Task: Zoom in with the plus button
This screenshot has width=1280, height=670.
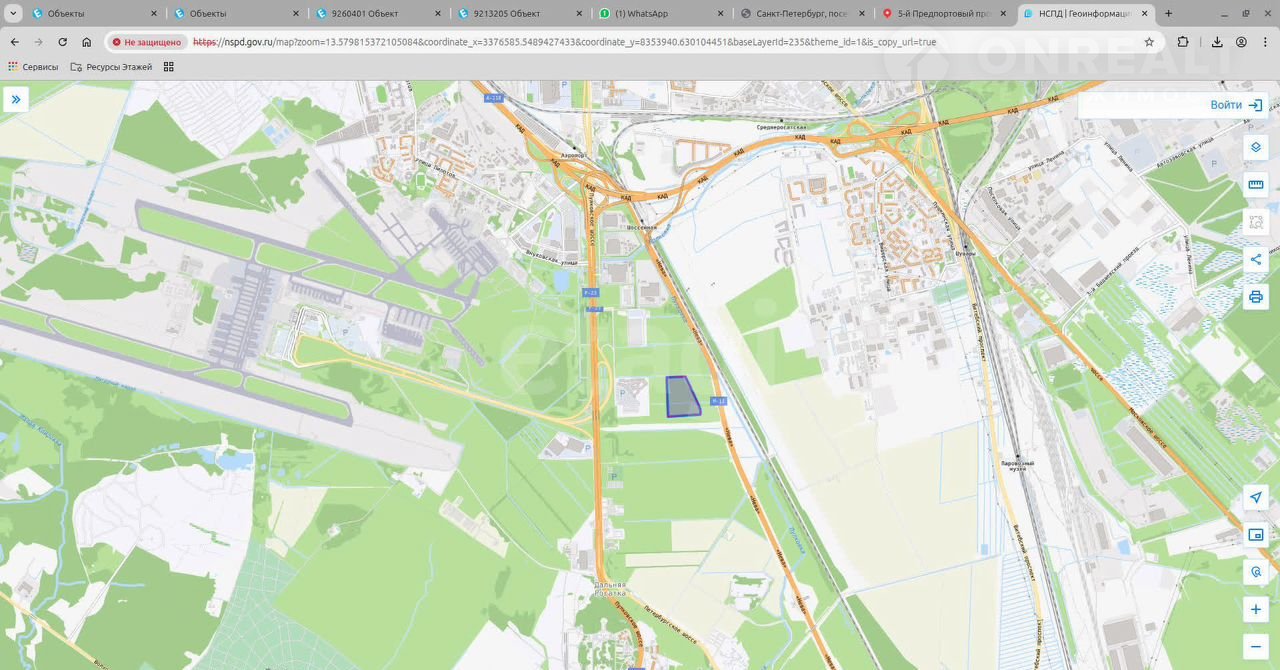Action: tap(1256, 609)
